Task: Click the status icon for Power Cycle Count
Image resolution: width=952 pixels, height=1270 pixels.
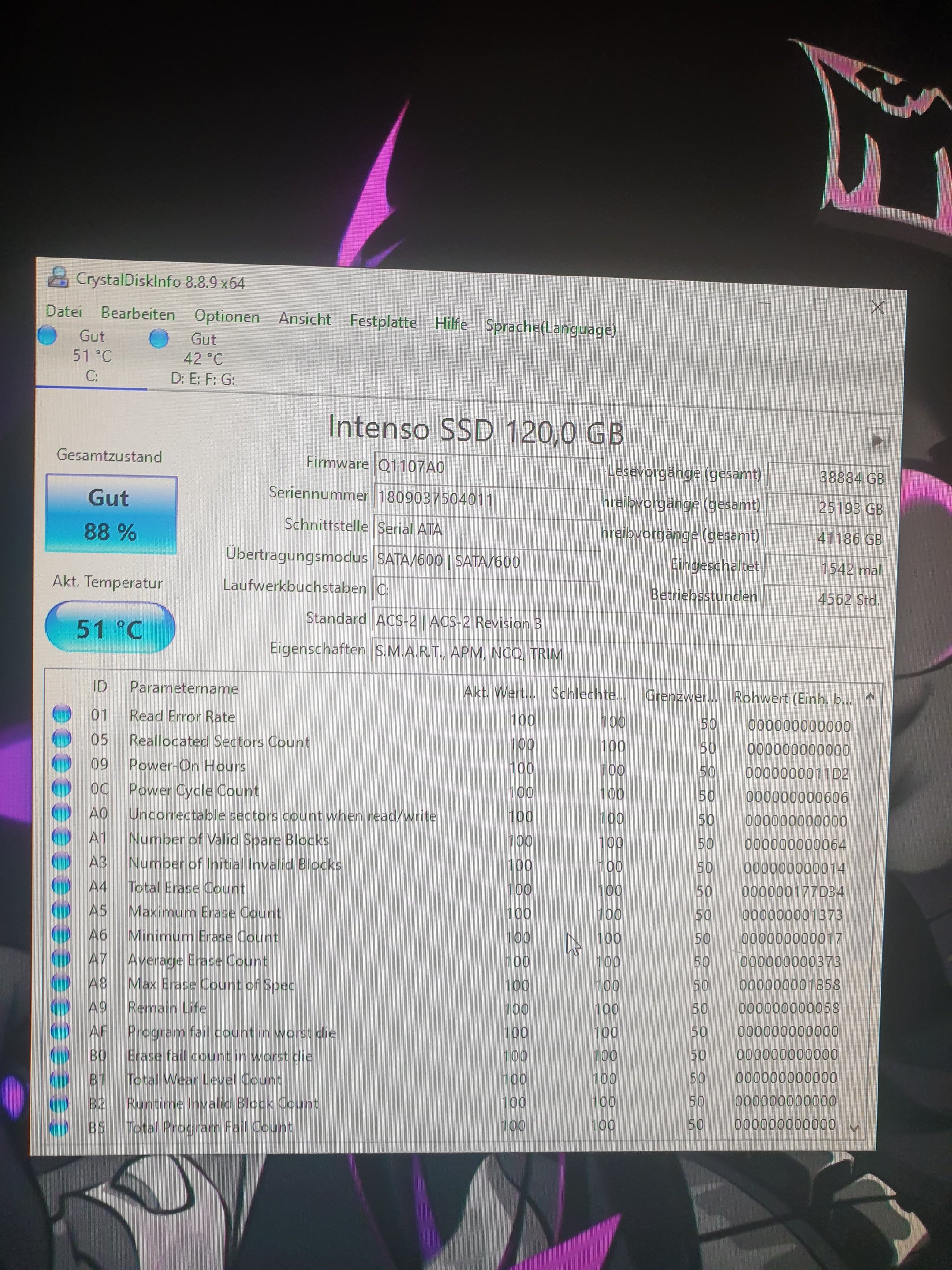Action: [x=61, y=788]
